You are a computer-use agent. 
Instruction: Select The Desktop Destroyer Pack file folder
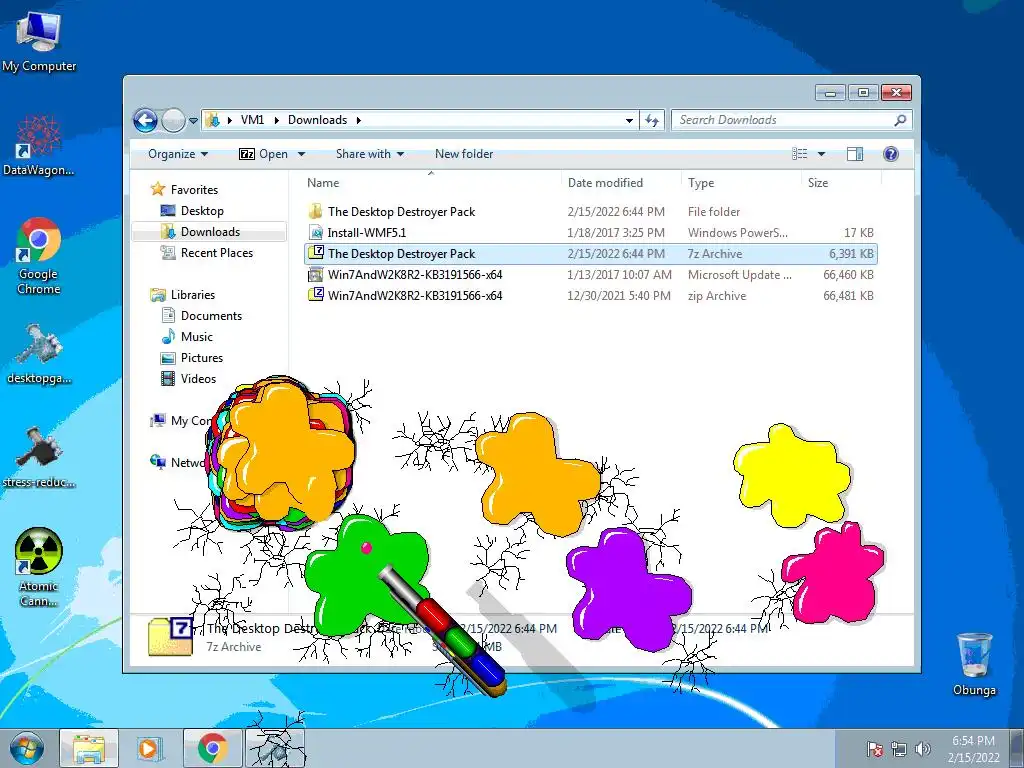pos(590,212)
